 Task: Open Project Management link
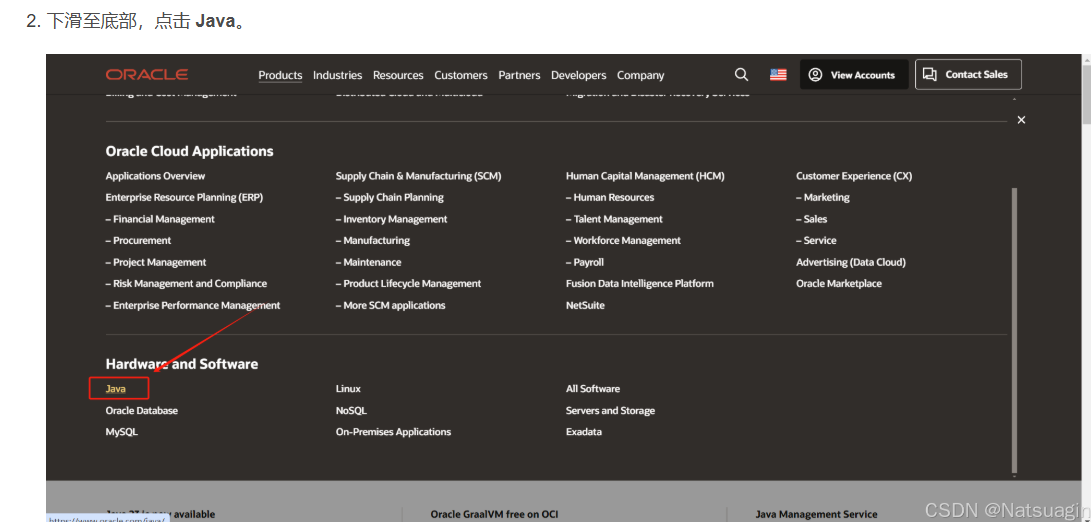156,262
